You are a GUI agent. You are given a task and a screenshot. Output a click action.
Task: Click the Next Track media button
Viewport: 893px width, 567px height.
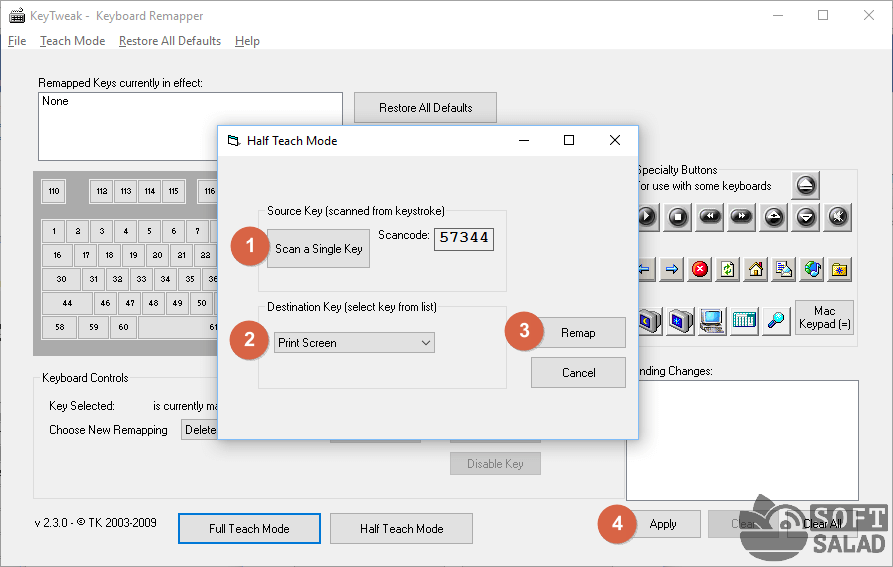741,216
